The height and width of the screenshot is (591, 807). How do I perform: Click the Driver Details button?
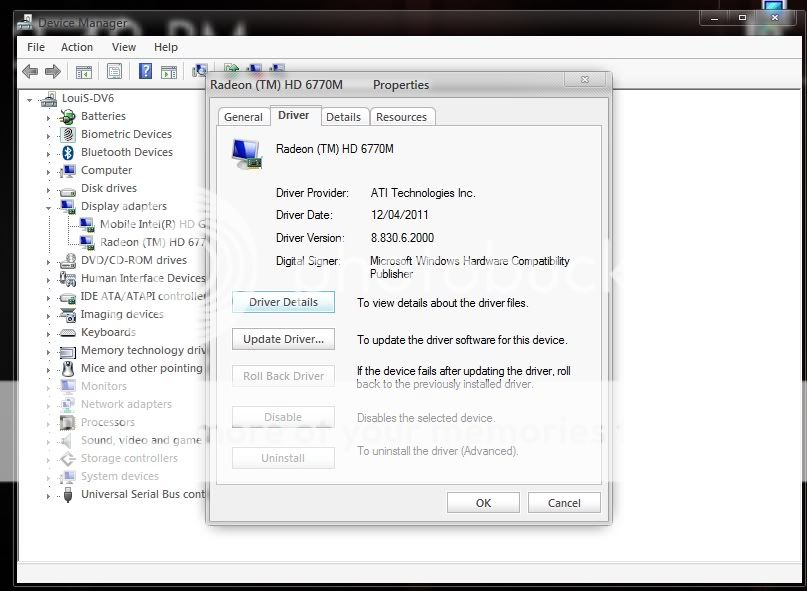pos(283,302)
